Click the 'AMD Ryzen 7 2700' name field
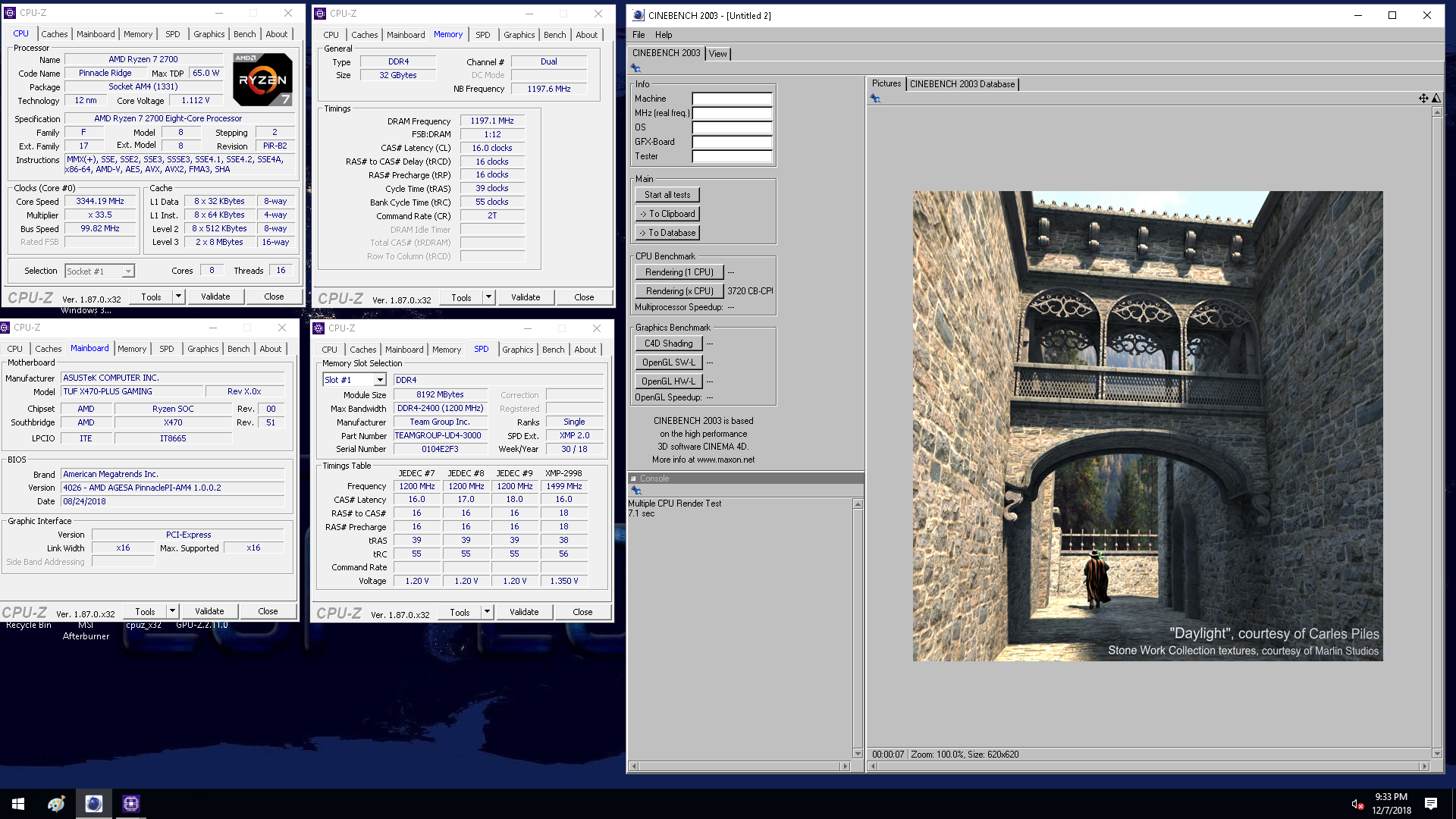This screenshot has width=1456, height=819. [x=143, y=59]
